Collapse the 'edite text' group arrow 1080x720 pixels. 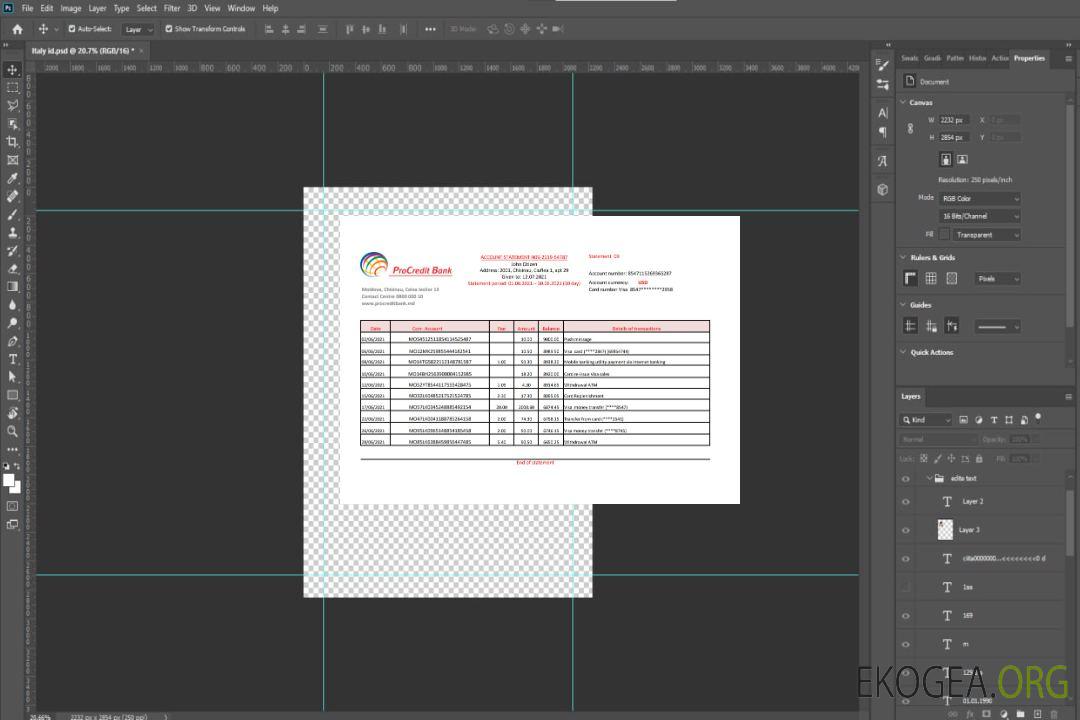(x=929, y=478)
